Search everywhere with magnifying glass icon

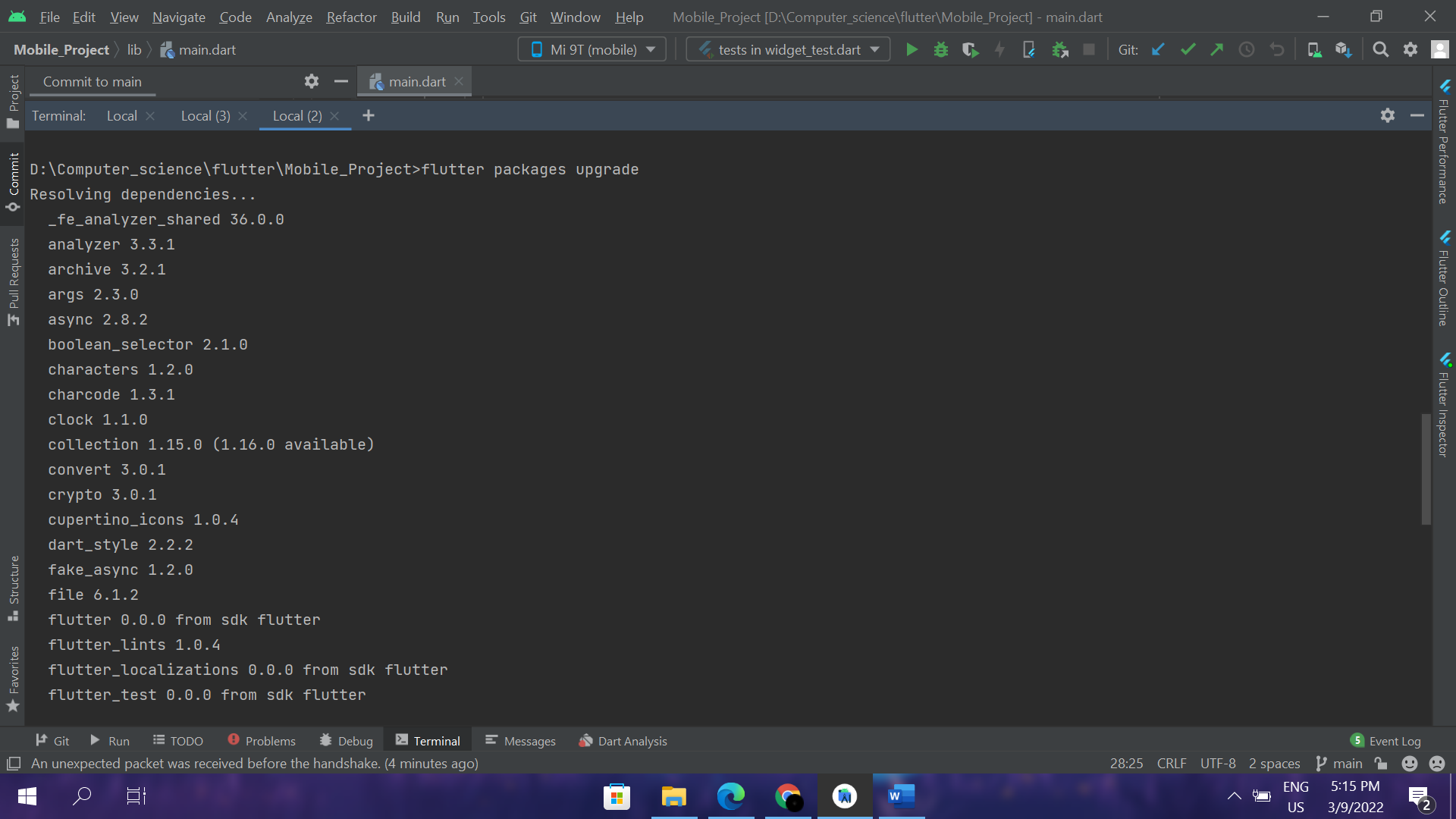click(x=1381, y=50)
